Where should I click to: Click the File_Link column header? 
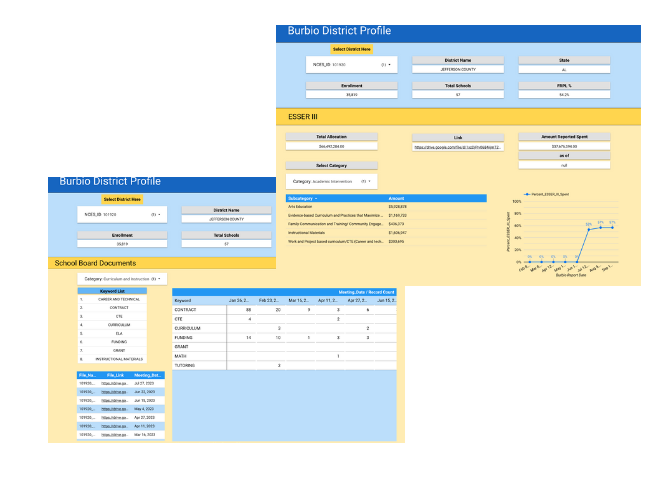pyautogui.click(x=115, y=375)
